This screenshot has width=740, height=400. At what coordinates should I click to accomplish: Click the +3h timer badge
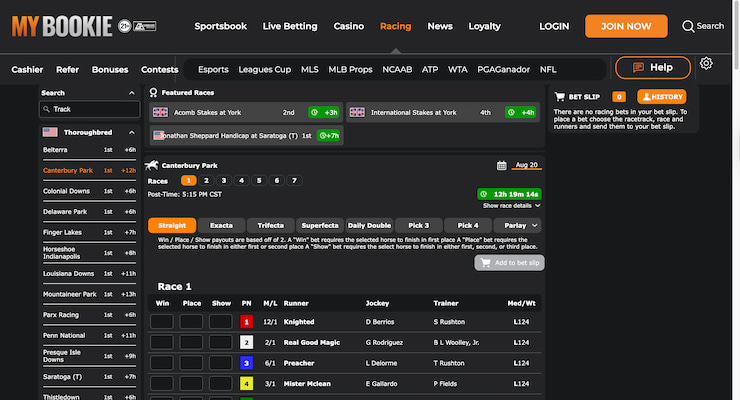coord(324,112)
